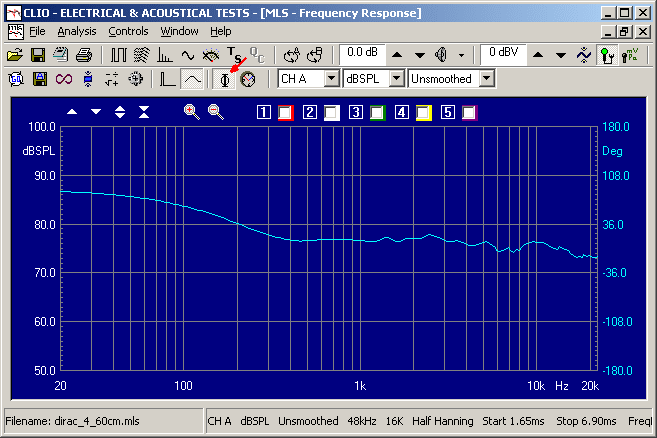The height and width of the screenshot is (438, 657).
Task: Click the Go start measurement icon
Action: pyautogui.click(x=15, y=78)
